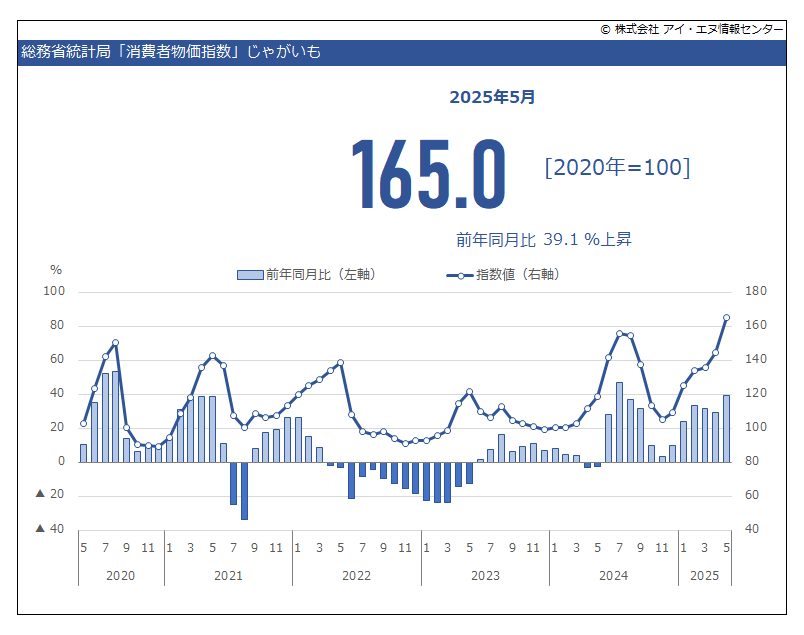Click the large index value 165.0
804x635 pixels.
pyautogui.click(x=428, y=174)
